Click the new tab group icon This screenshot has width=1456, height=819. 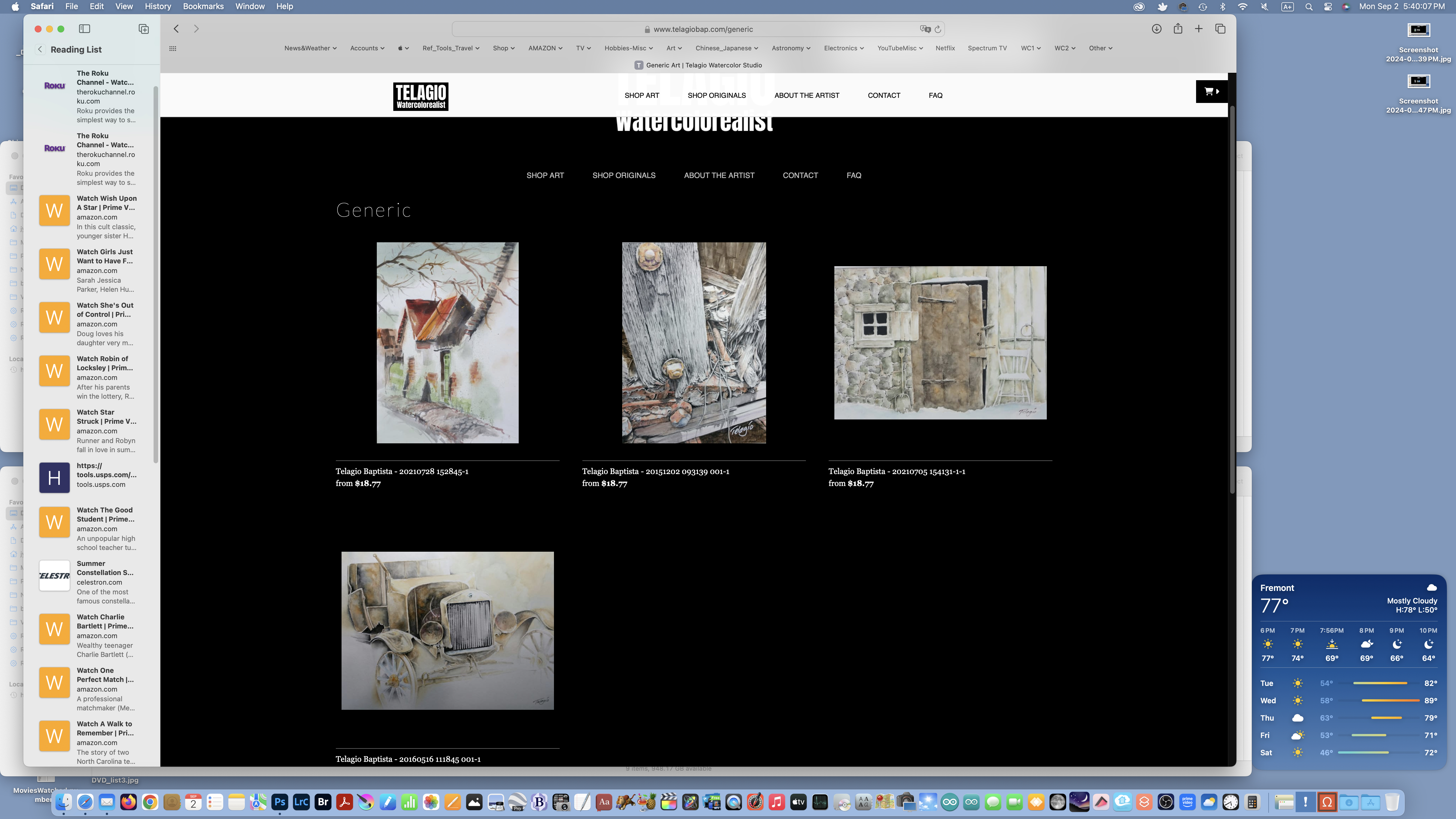point(144,29)
